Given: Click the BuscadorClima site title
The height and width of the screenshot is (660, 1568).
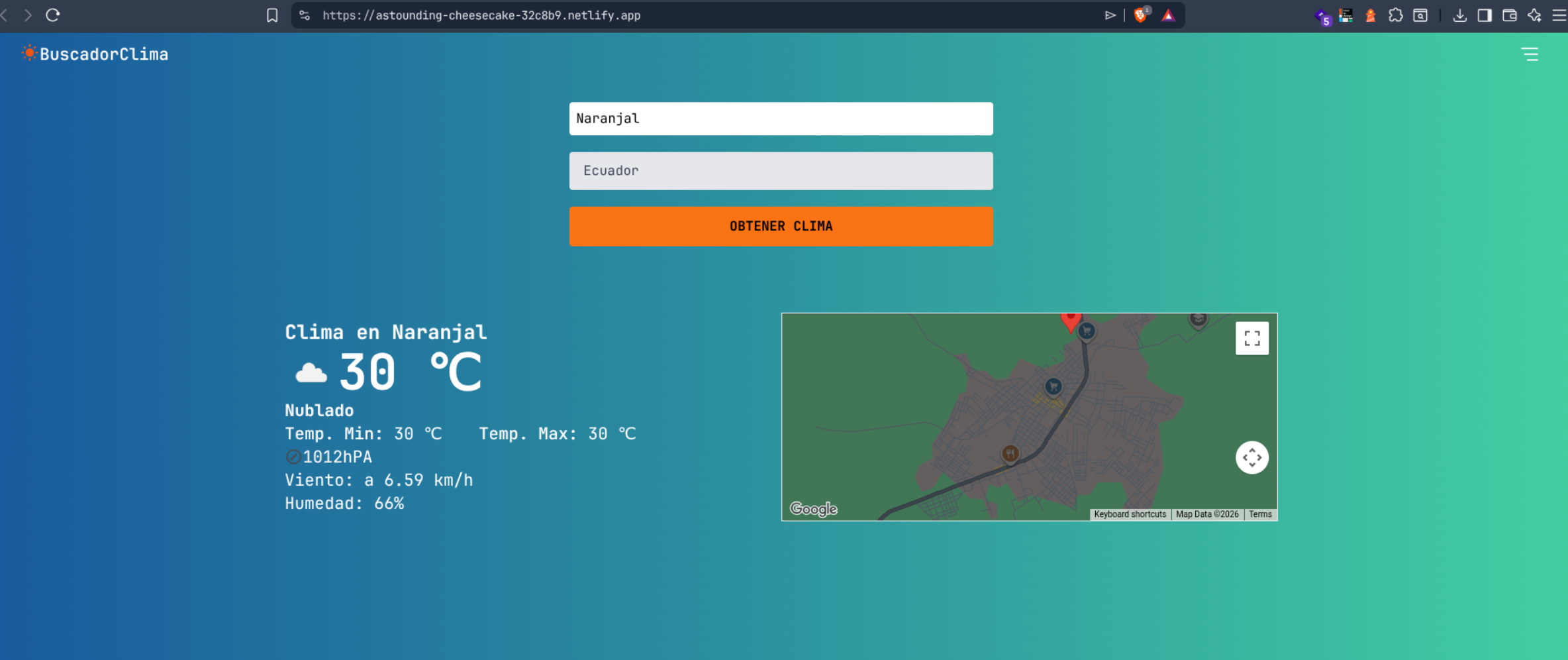Looking at the screenshot, I should [x=104, y=54].
